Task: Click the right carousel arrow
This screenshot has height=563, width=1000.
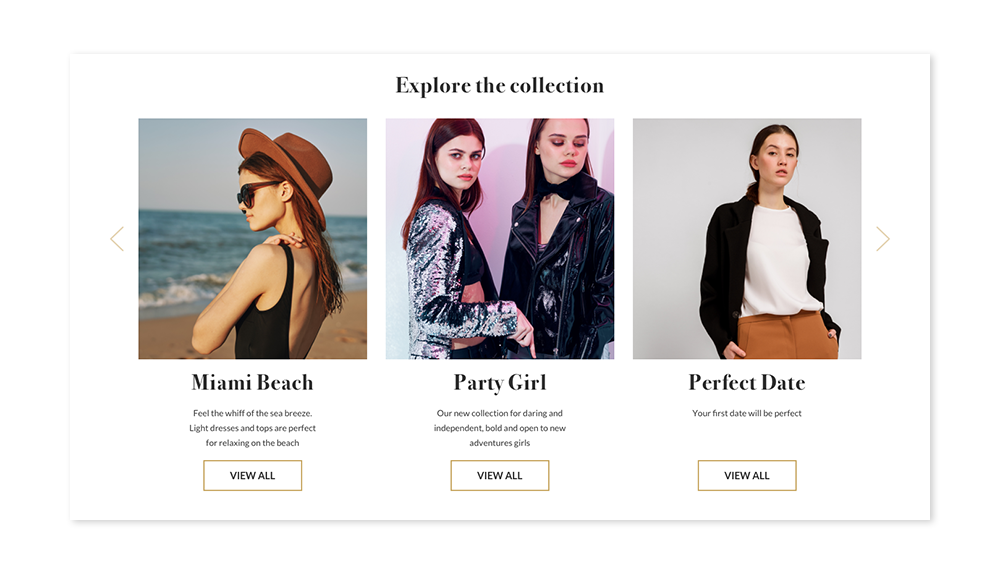Action: (x=883, y=239)
